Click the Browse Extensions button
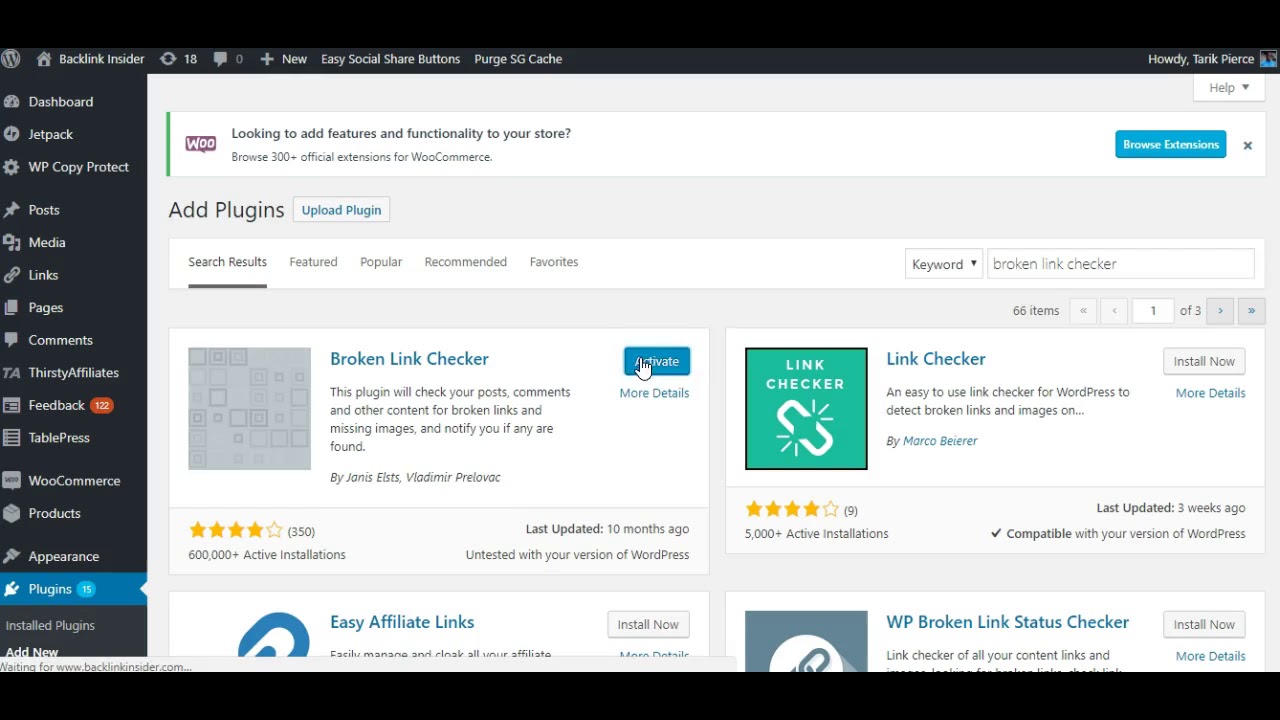The width and height of the screenshot is (1280, 720). (1171, 144)
